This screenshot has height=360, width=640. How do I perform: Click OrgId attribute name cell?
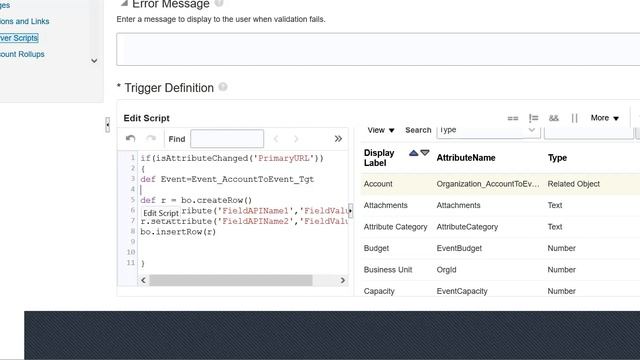(446, 270)
